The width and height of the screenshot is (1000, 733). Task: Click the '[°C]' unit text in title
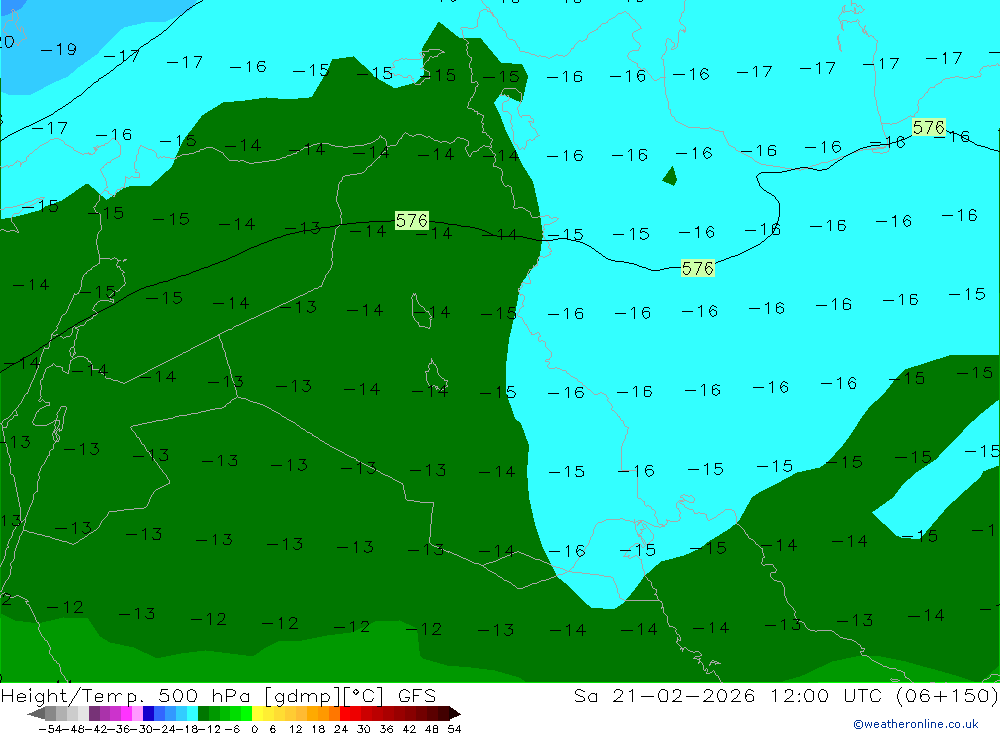[x=364, y=695]
